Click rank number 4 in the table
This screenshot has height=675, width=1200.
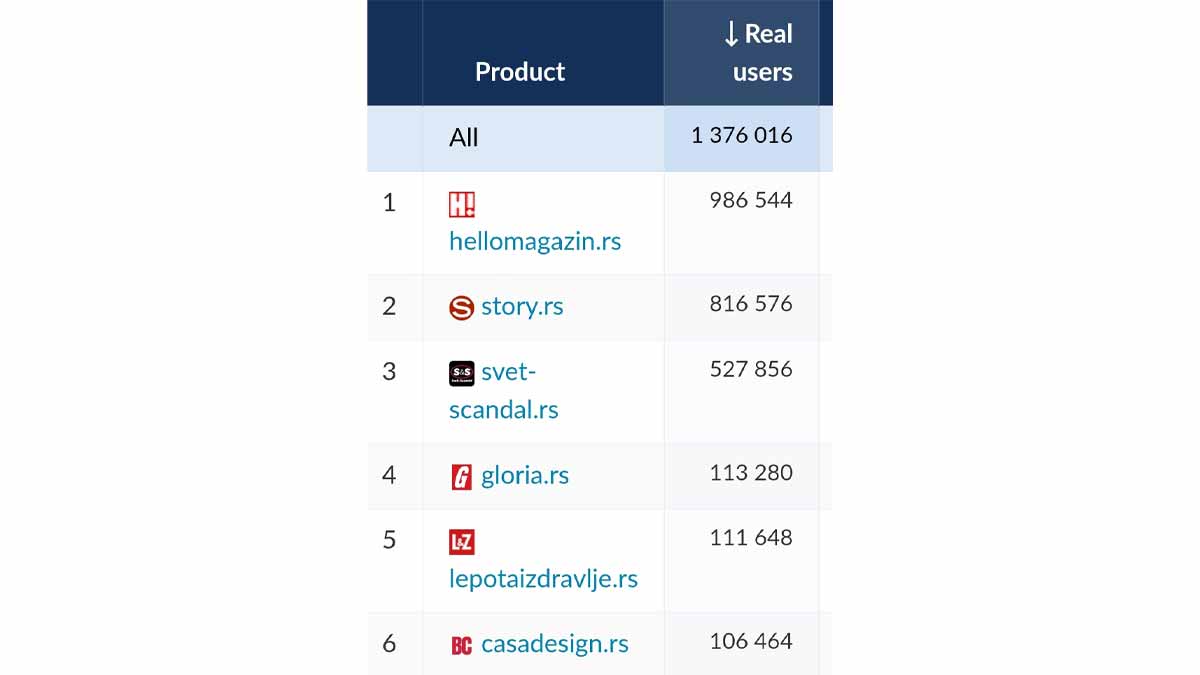point(389,475)
